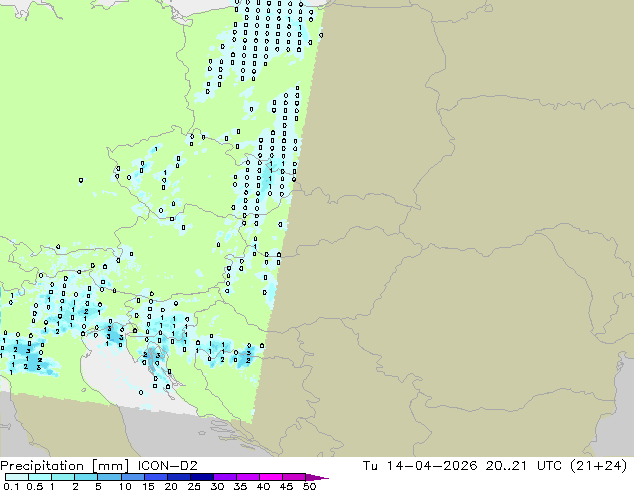The image size is (634, 490).
Task: Click the '20..21' hour range text
Action: [x=506, y=466]
